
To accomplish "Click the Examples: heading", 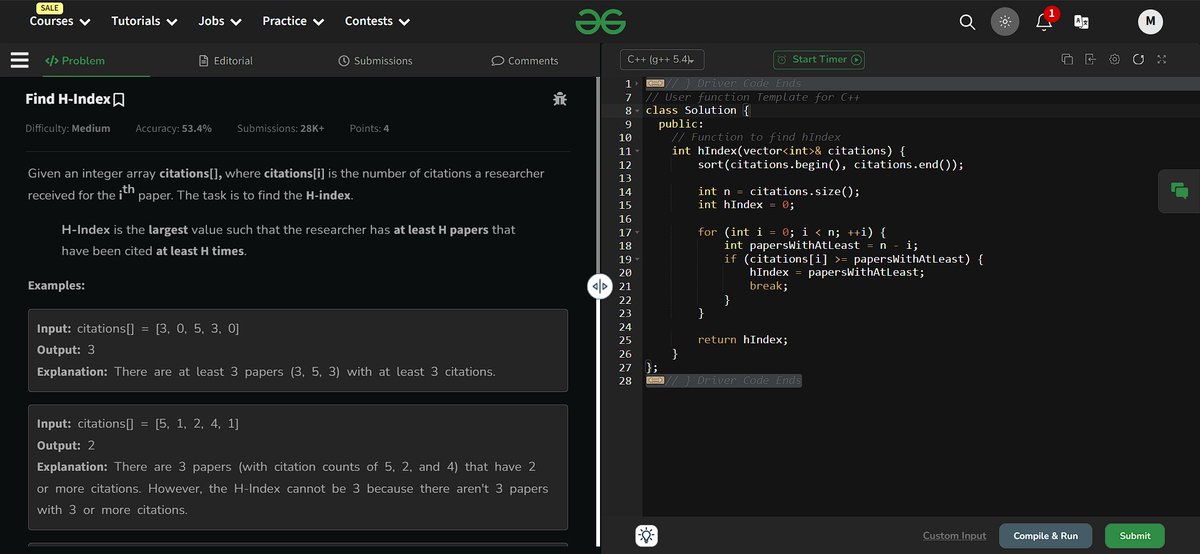I will click(x=57, y=286).
